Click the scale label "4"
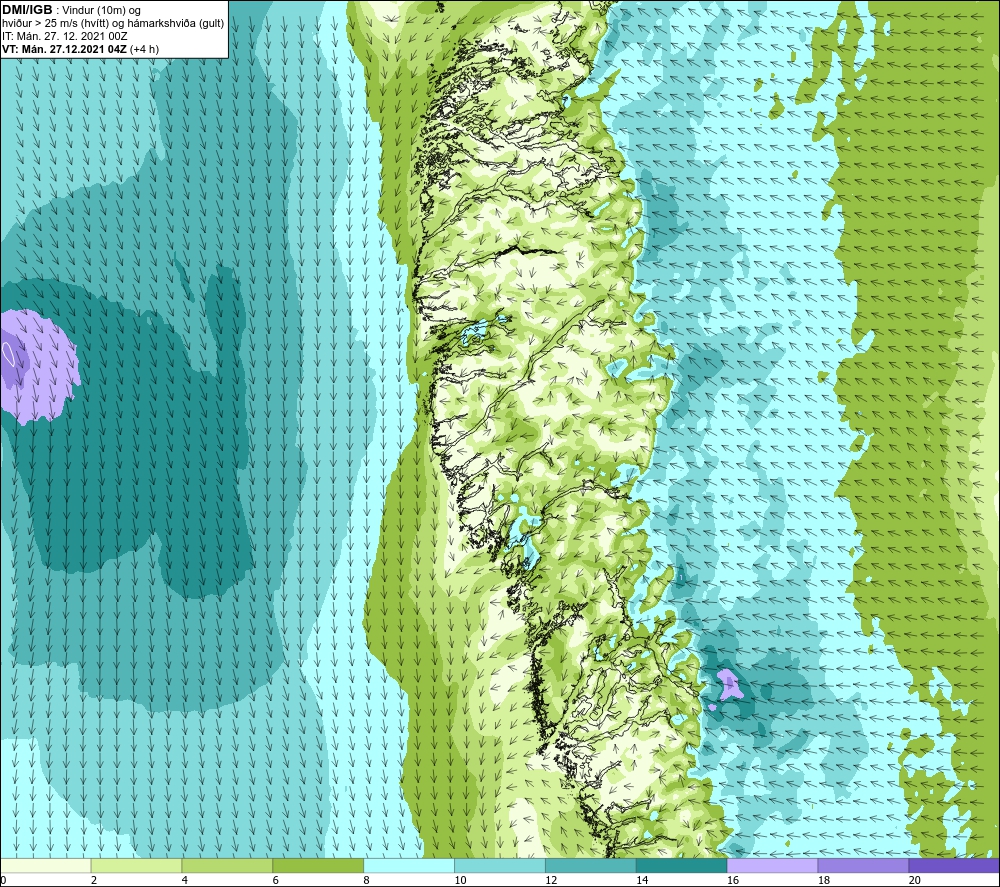Screen dimensions: 1000x887 click(x=185, y=881)
